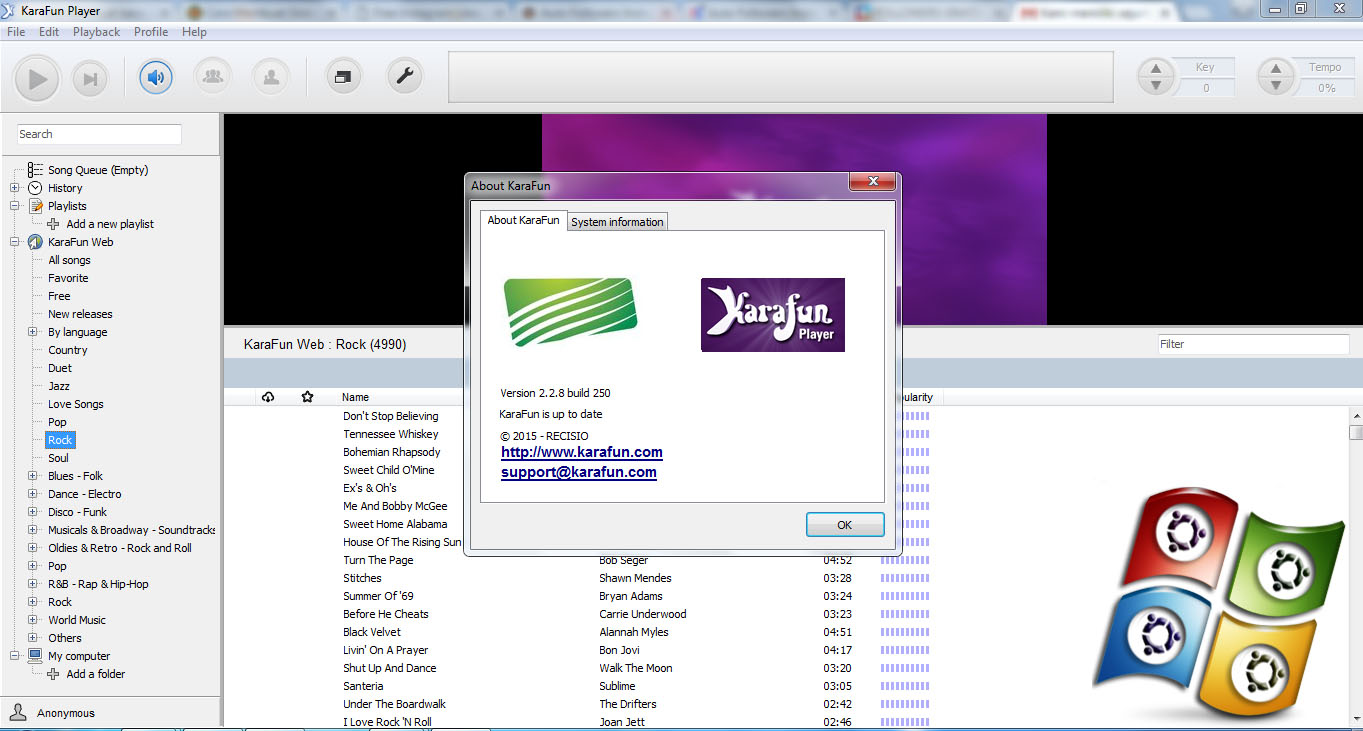The height and width of the screenshot is (731, 1363).
Task: Select the Love Songs category
Action: coord(76,404)
